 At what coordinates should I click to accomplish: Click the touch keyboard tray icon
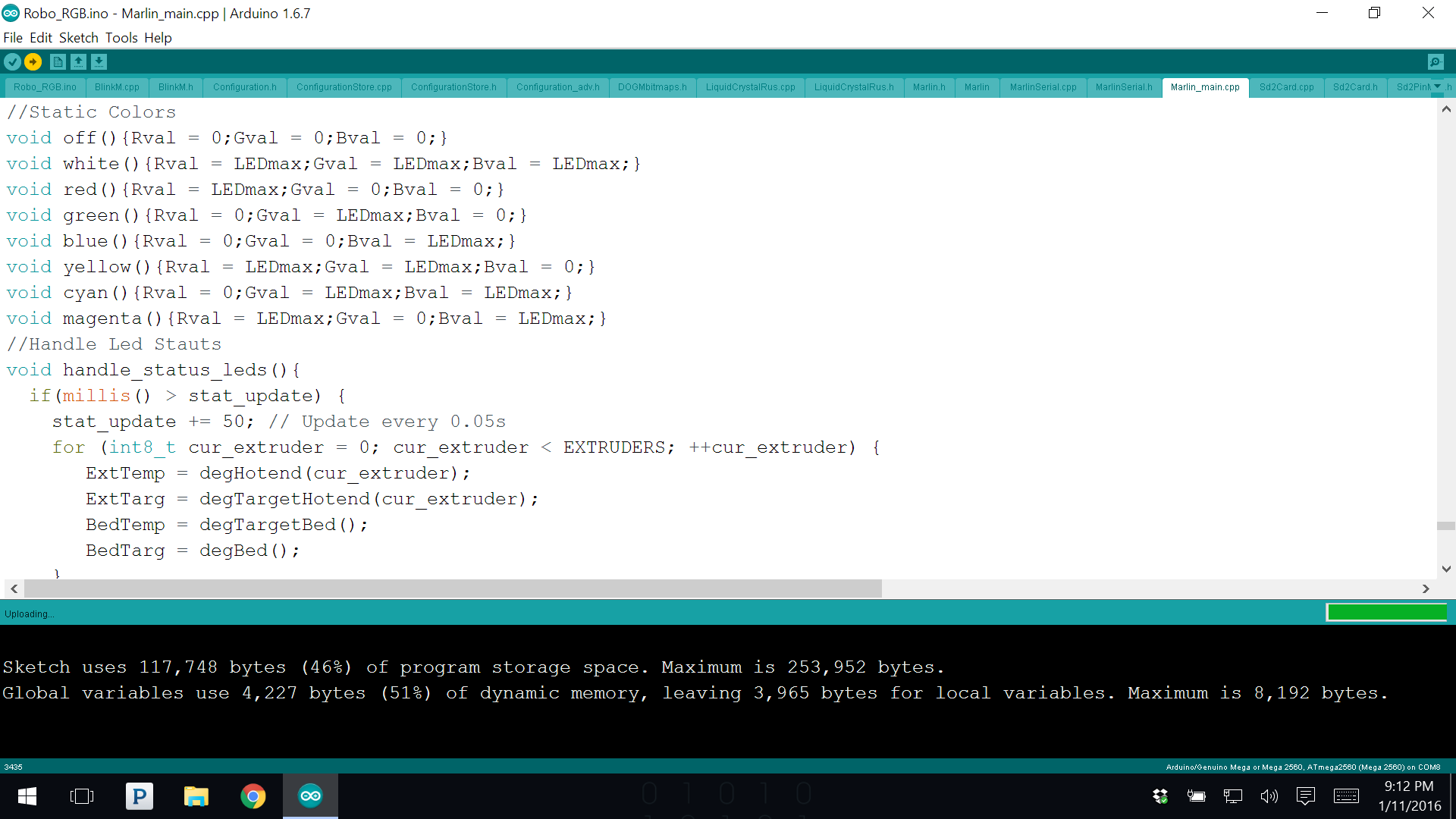pyautogui.click(x=1346, y=796)
